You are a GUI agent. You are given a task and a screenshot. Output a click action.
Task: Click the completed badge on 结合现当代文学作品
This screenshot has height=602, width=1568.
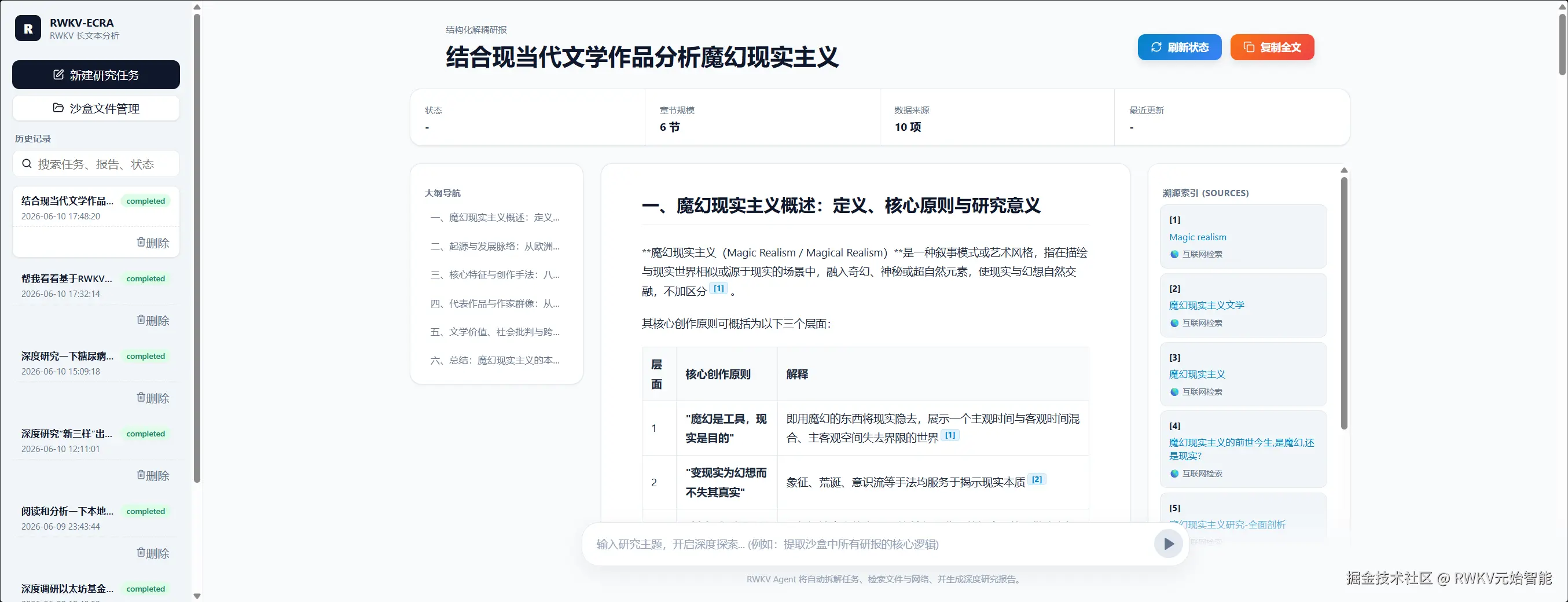145,201
